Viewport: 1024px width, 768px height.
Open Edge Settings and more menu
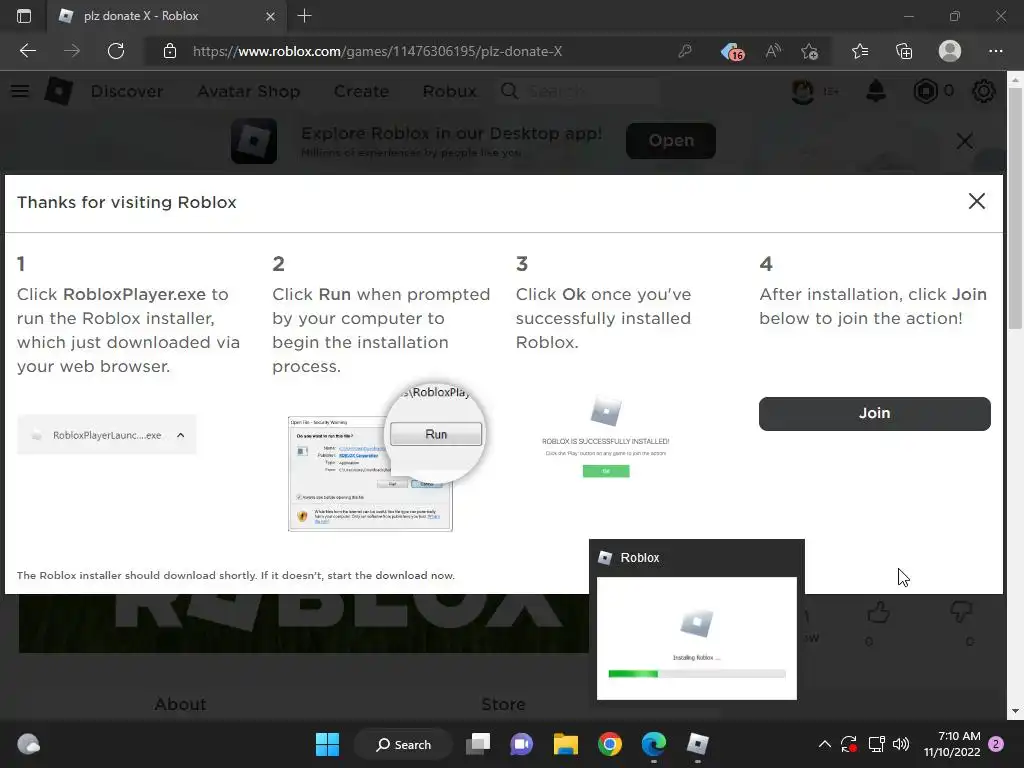coord(995,51)
